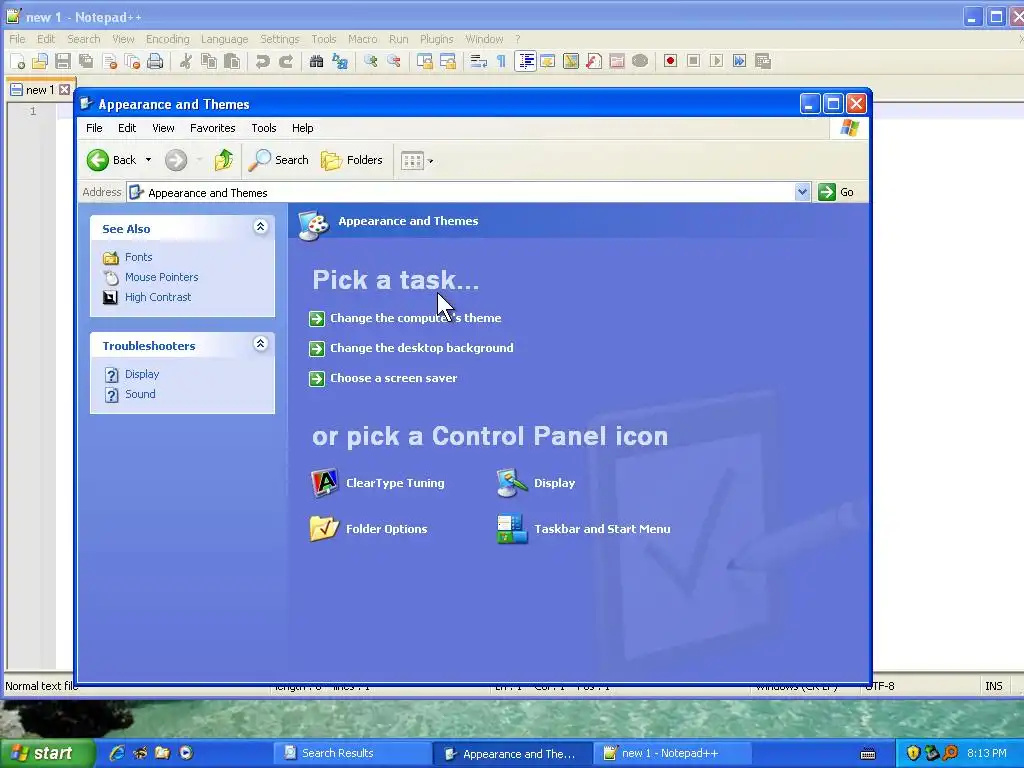Image resolution: width=1024 pixels, height=768 pixels.
Task: Click the Save All icon in Notepad++
Action: coord(86,61)
